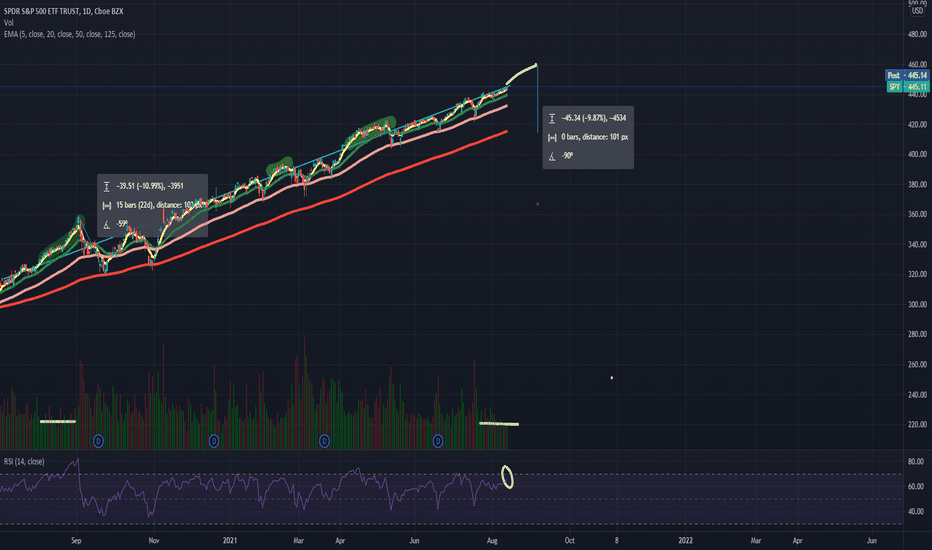Open the EMA indicator legend line
The width and height of the screenshot is (932, 550).
click(x=70, y=34)
